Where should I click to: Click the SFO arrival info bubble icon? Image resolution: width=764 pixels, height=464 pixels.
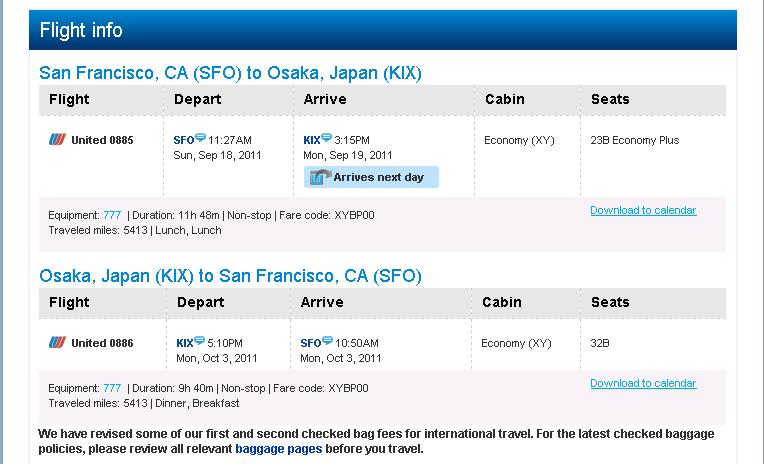tap(327, 340)
